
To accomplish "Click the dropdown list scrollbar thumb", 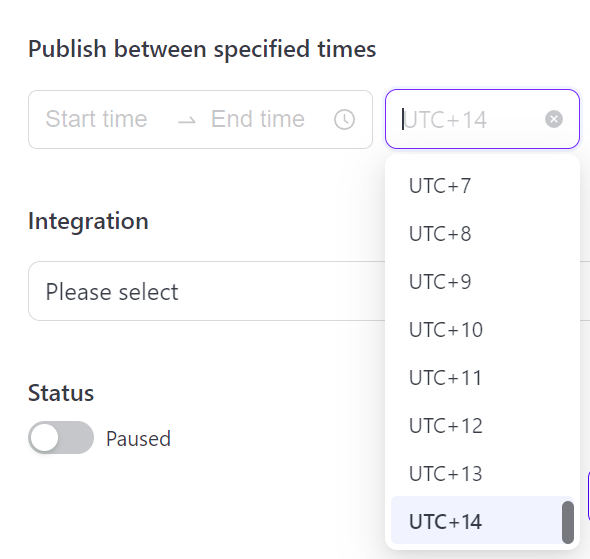I will (x=568, y=522).
